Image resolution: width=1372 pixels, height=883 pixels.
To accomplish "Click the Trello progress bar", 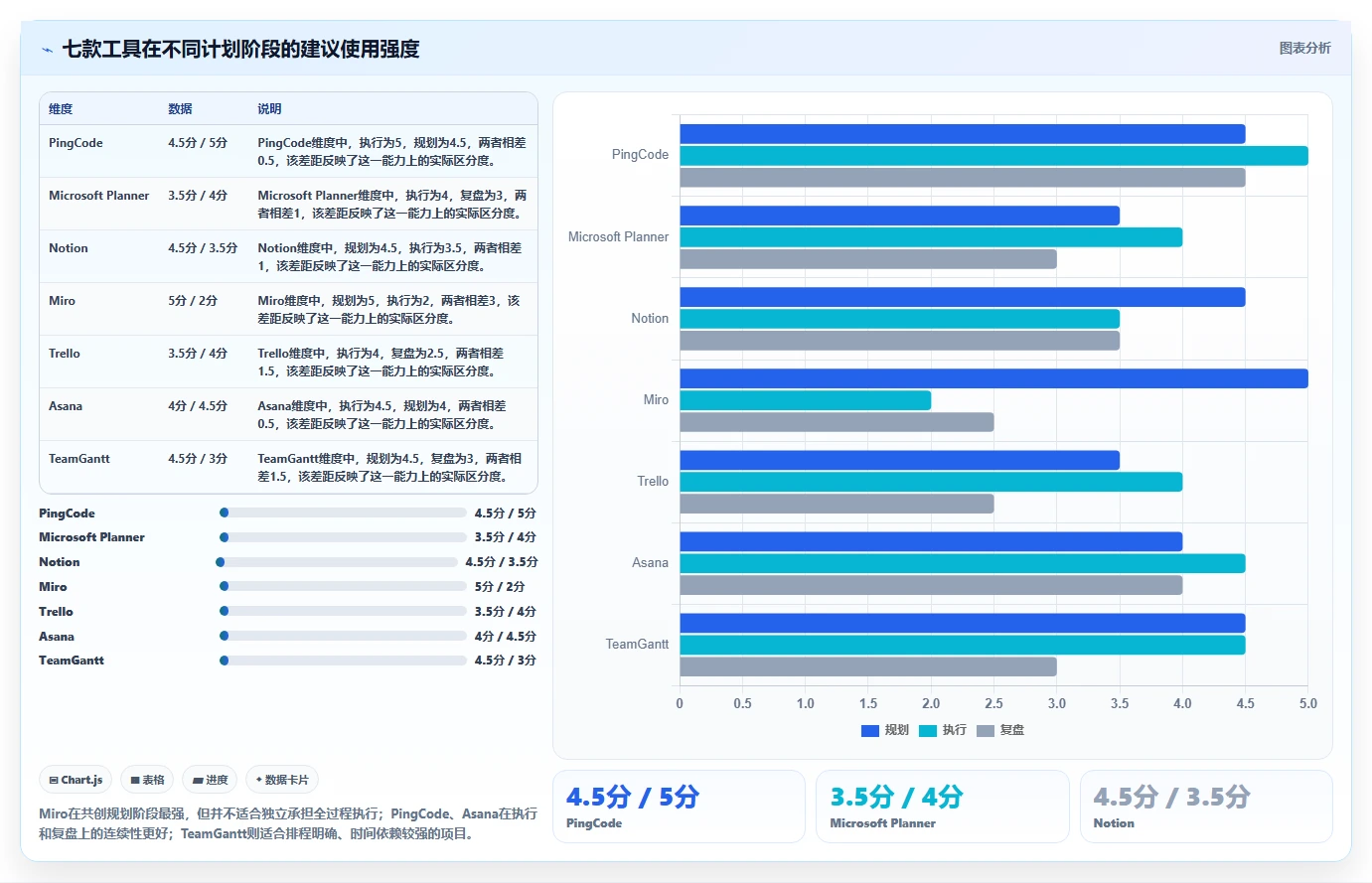I will 343,611.
